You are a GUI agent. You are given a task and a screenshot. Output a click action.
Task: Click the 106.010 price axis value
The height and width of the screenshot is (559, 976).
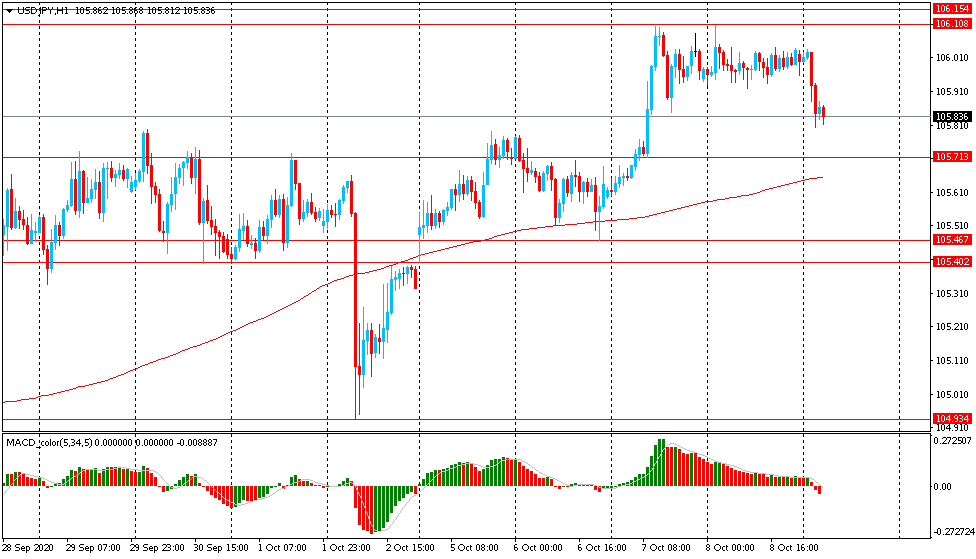[x=952, y=58]
